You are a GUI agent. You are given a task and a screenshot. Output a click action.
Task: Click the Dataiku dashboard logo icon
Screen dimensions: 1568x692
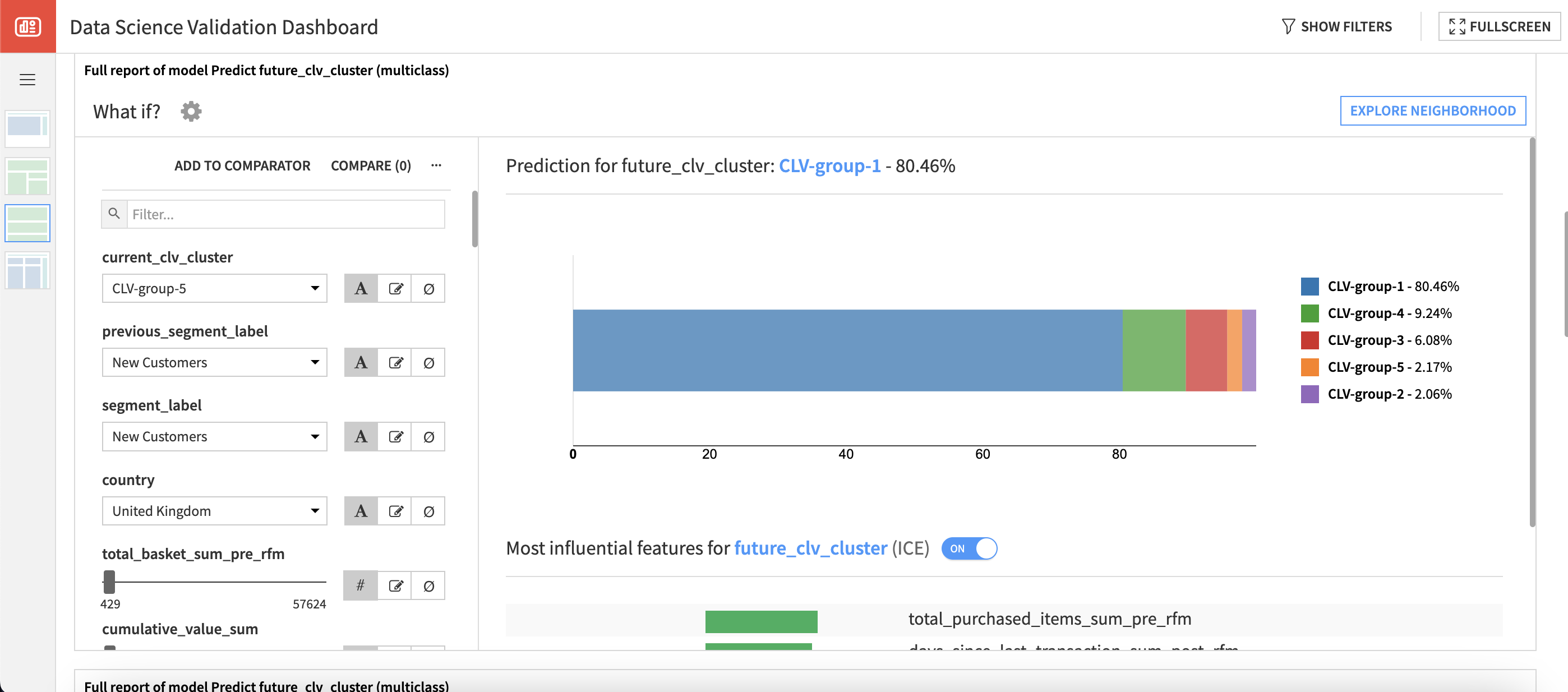(x=27, y=27)
